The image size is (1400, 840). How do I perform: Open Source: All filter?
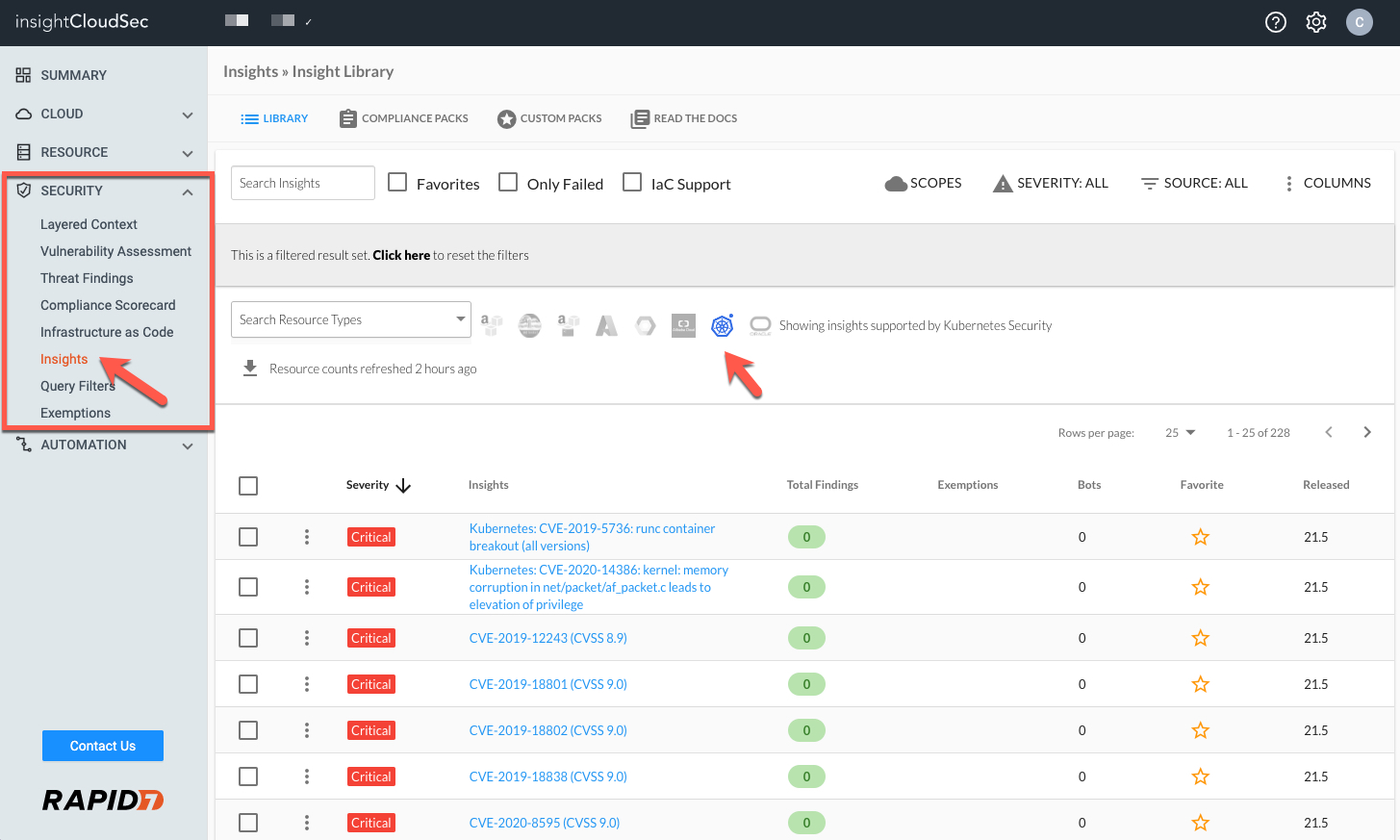[x=1194, y=183]
